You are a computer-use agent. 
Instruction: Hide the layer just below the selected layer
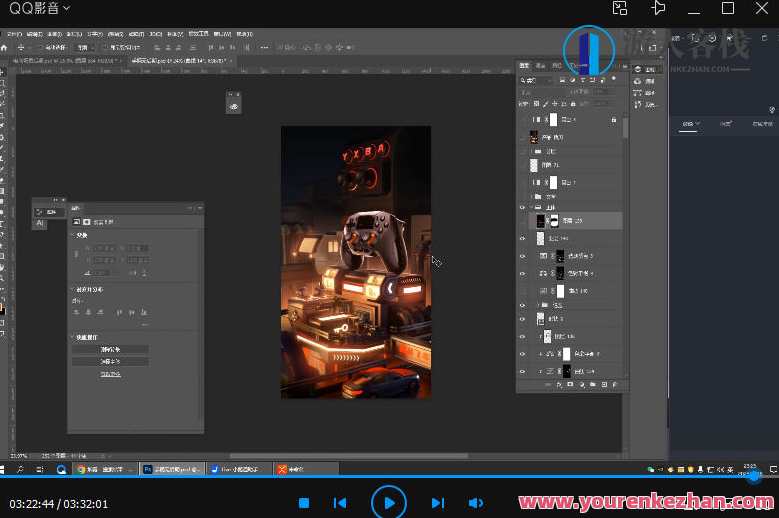click(522, 238)
